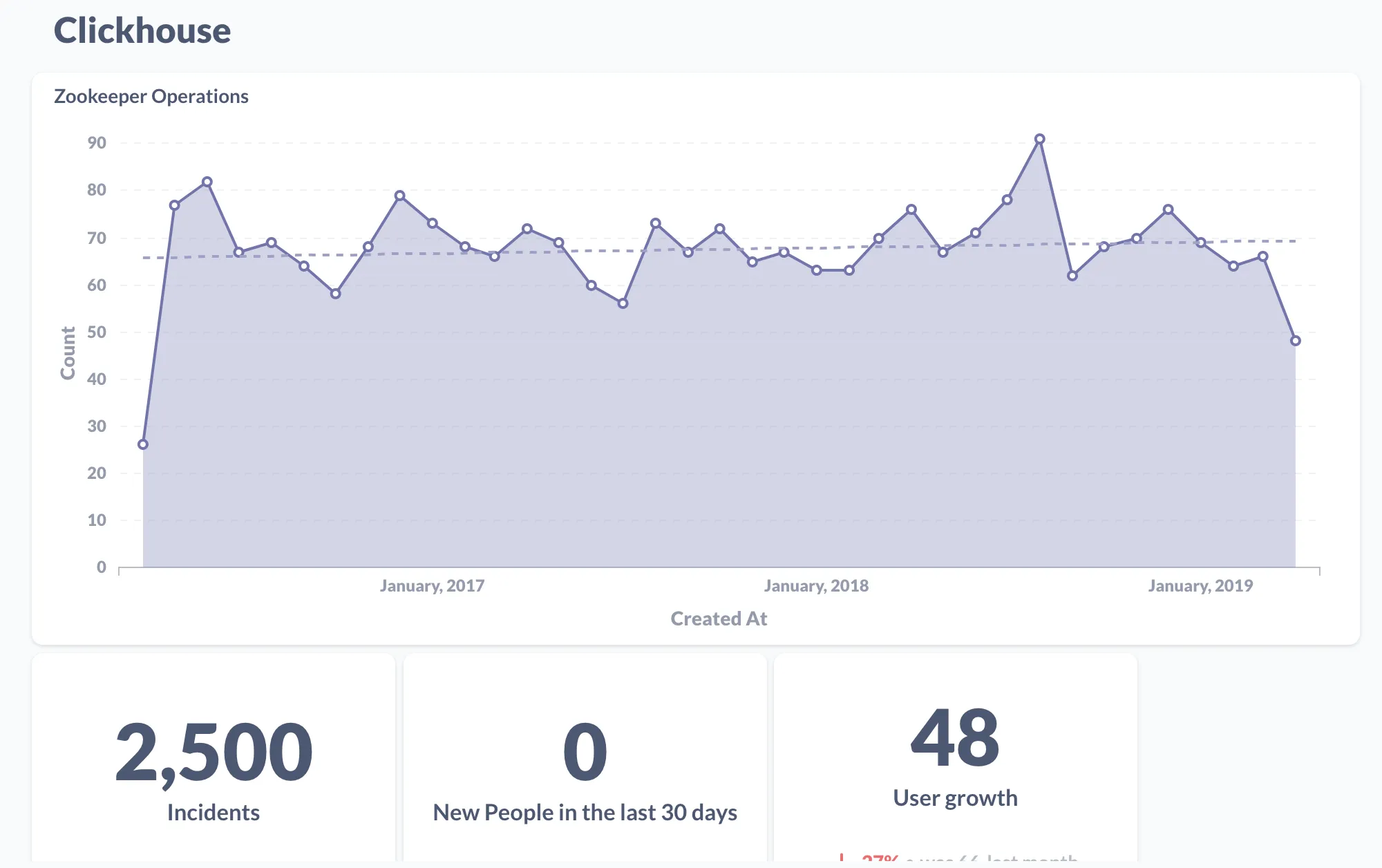The image size is (1382, 868).
Task: Click the Clickhouse dashboard title
Action: [142, 31]
